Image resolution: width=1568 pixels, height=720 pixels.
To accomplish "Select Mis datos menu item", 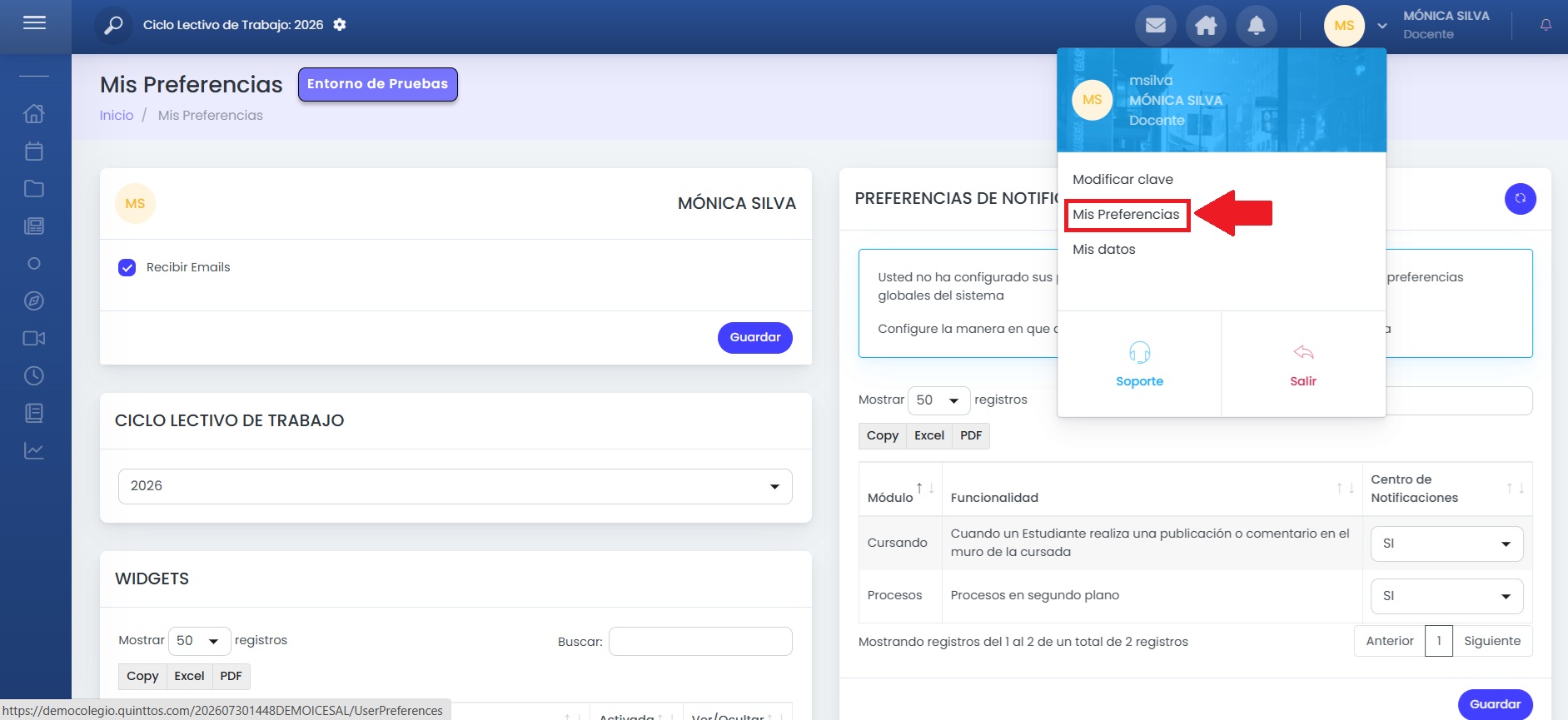I will click(x=1104, y=250).
